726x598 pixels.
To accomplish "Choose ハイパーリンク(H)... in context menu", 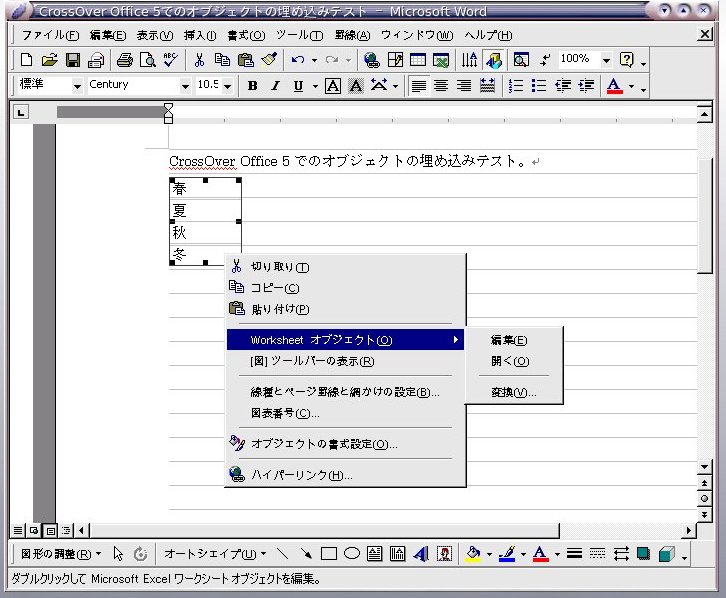I will coord(345,475).
